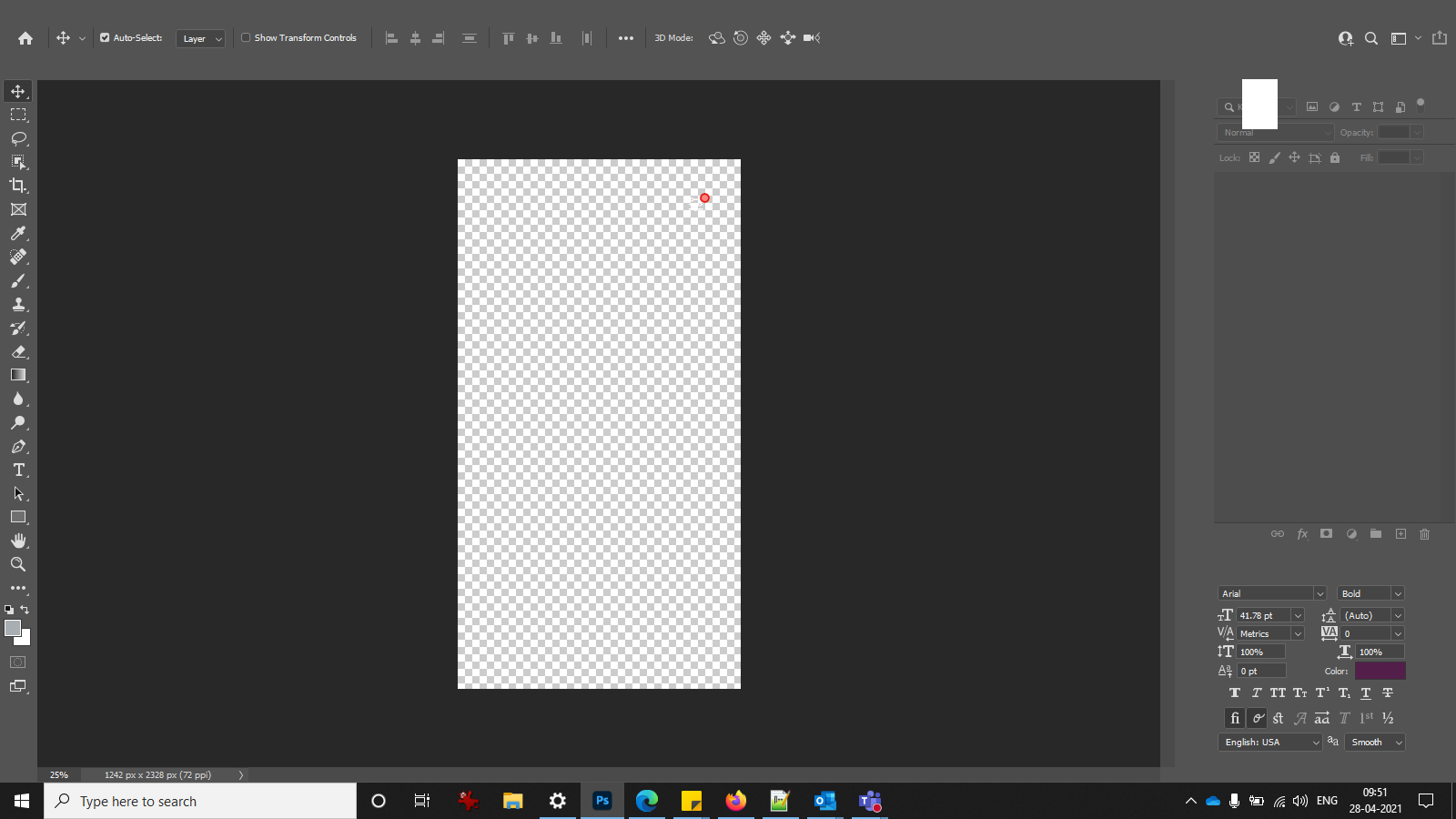Screen dimensions: 1456x819
Task: Open the Normal blend mode dropdown
Action: coord(1275,133)
